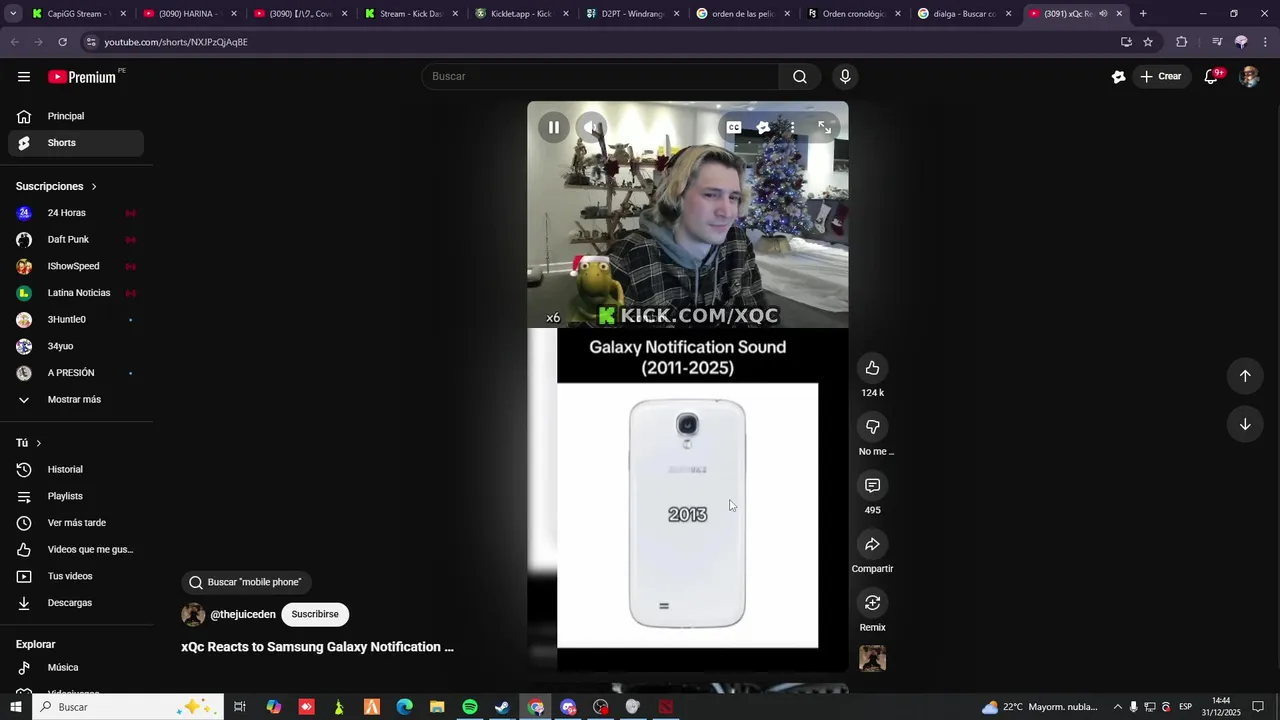Mute the Short's volume
This screenshot has width=1280, height=720.
pyautogui.click(x=592, y=128)
